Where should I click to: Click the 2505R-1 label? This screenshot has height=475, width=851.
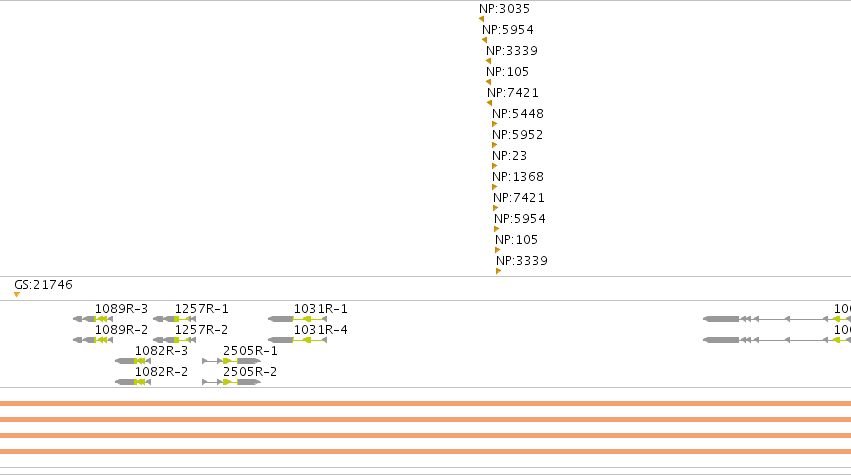[x=250, y=351]
